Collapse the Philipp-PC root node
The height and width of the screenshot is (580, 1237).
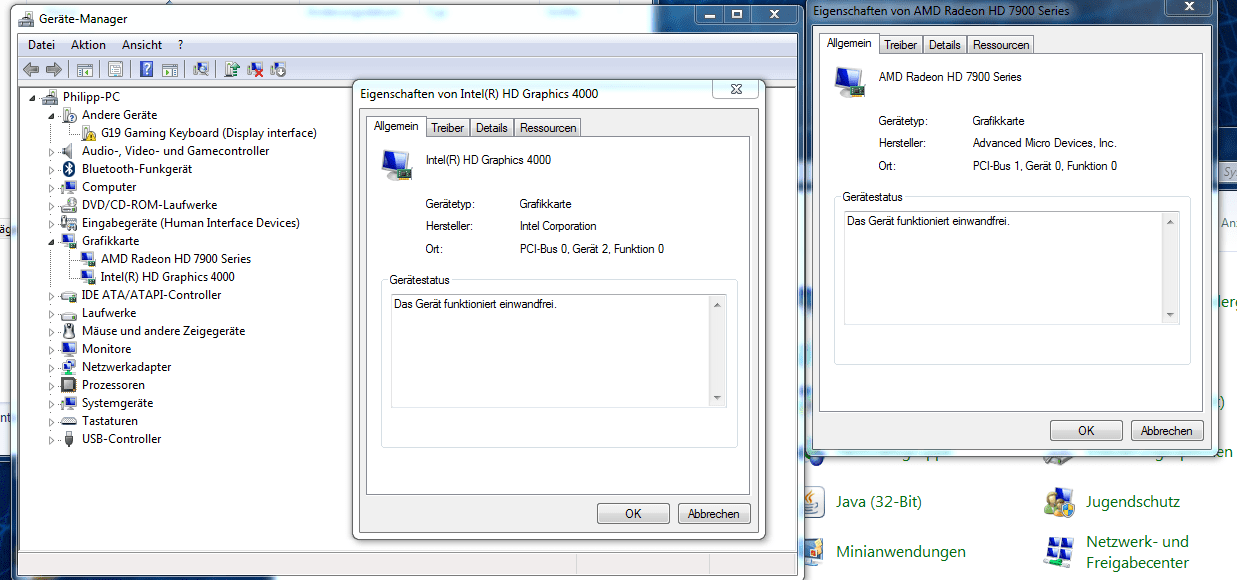[x=33, y=98]
